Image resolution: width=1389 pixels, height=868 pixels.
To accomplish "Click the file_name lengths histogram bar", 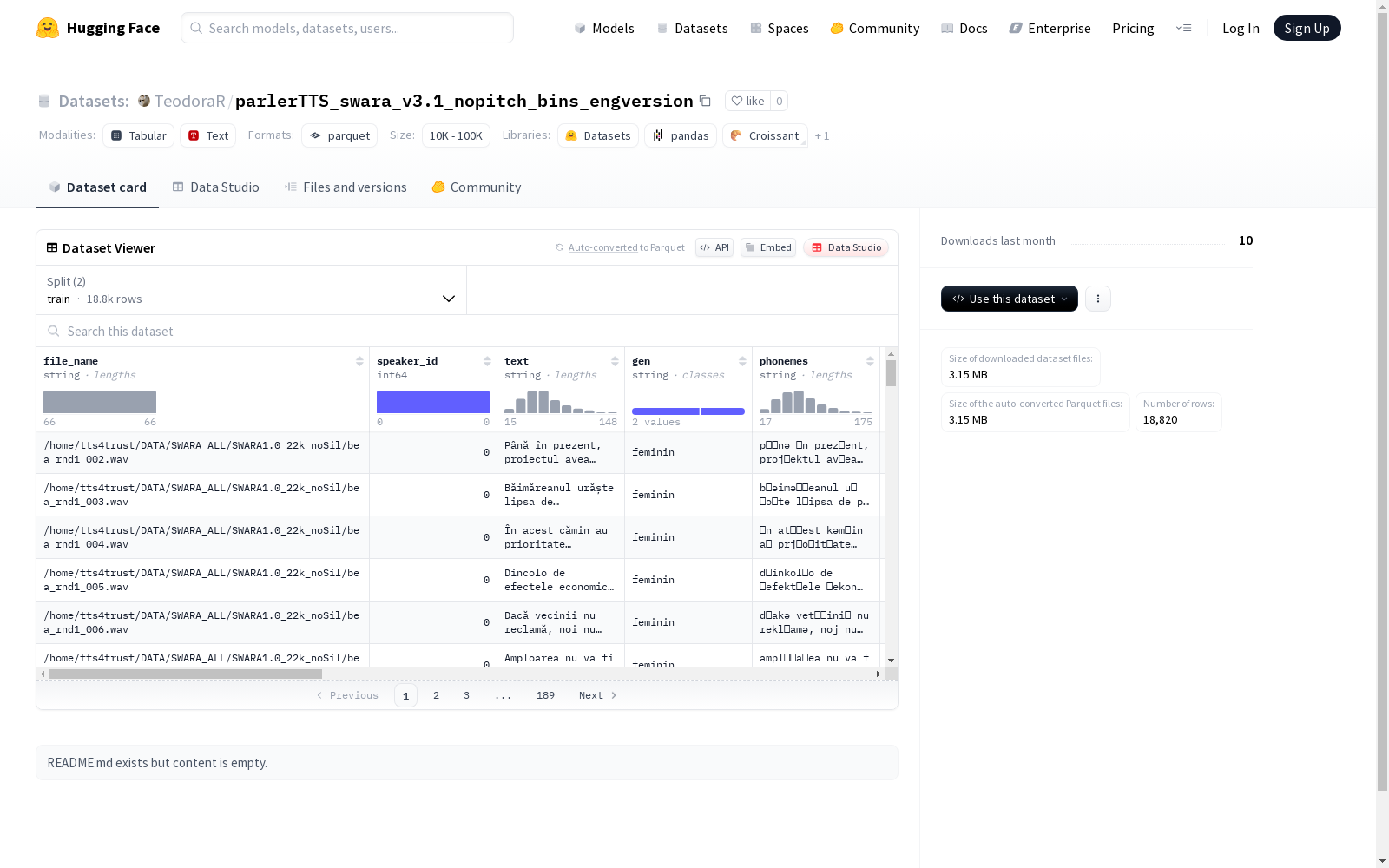I will 100,402.
